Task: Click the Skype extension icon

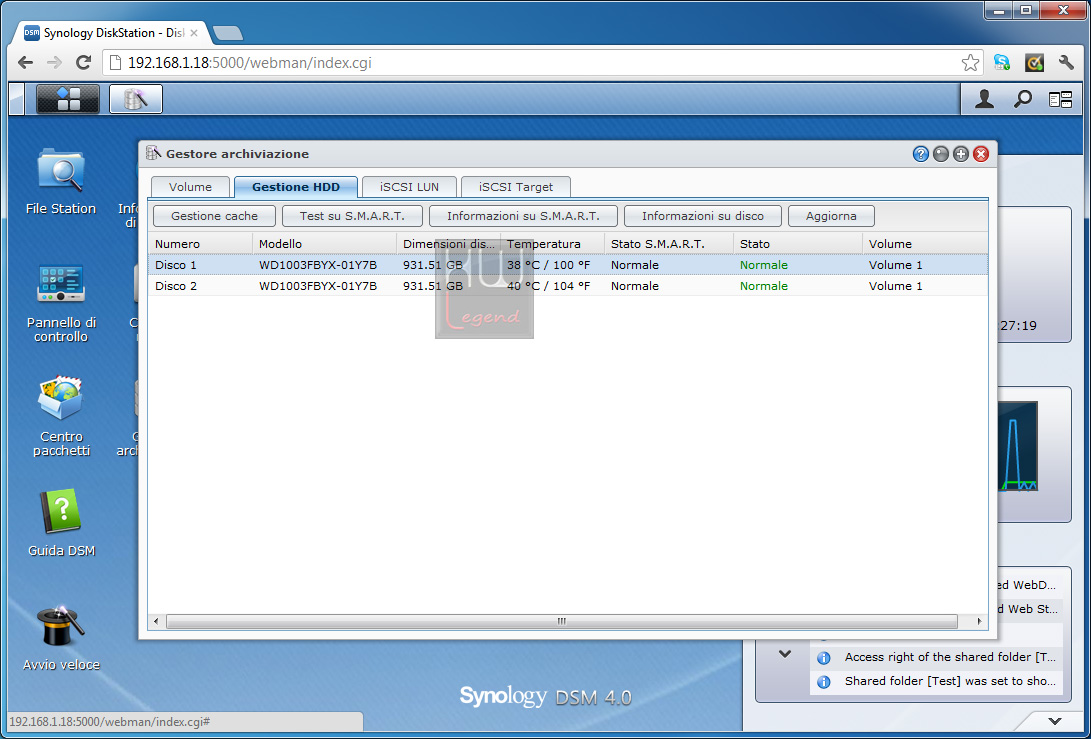Action: pyautogui.click(x=1002, y=63)
